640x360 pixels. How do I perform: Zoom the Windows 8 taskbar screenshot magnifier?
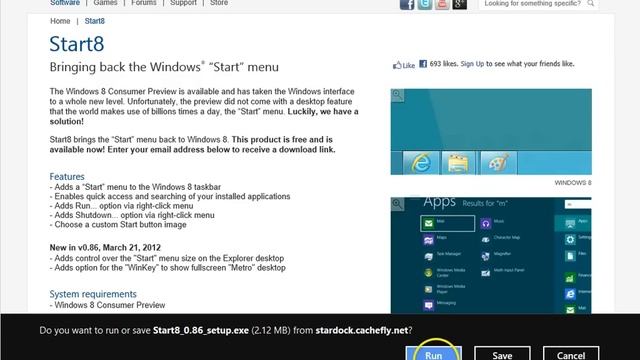coord(397,96)
